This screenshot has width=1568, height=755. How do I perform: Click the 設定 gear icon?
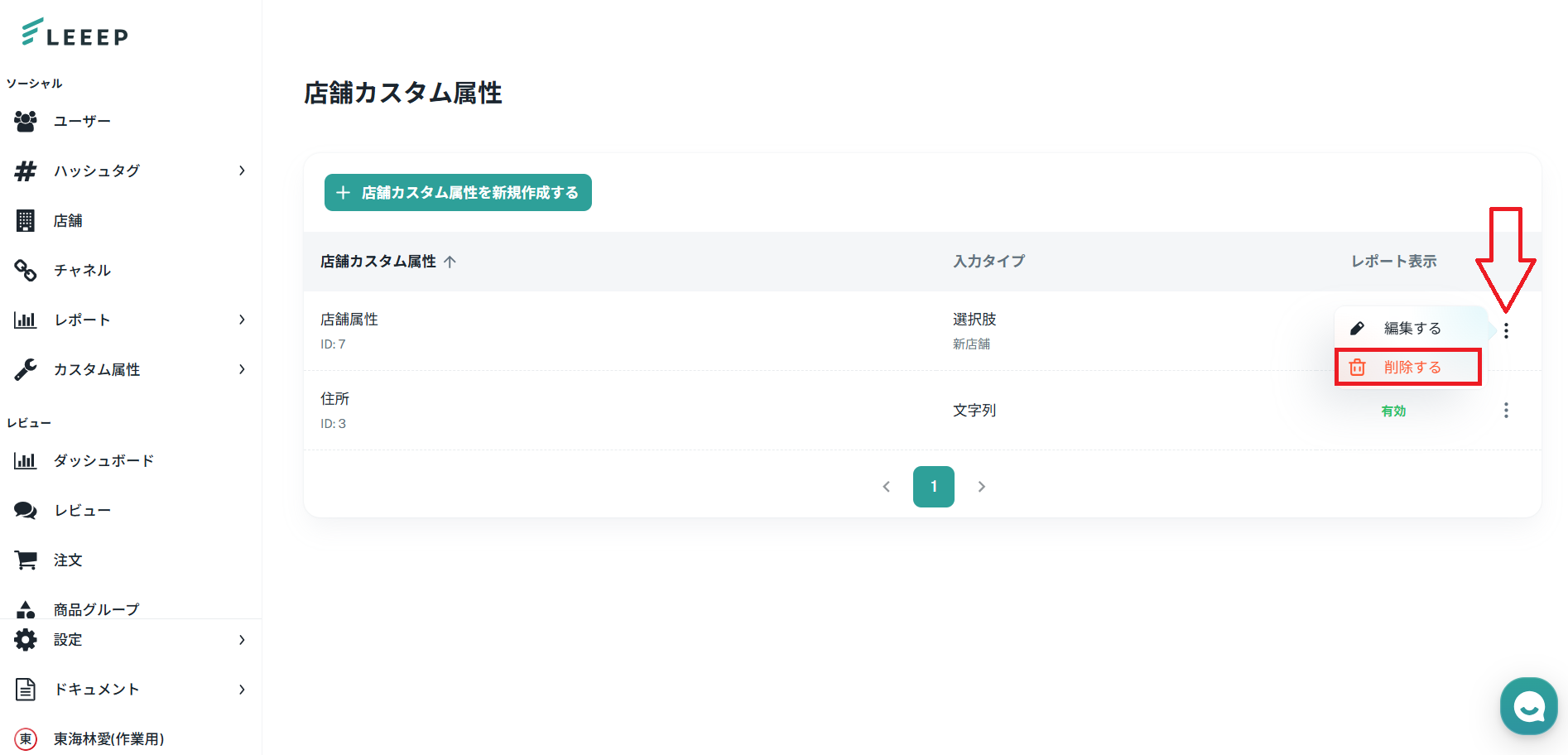point(26,640)
